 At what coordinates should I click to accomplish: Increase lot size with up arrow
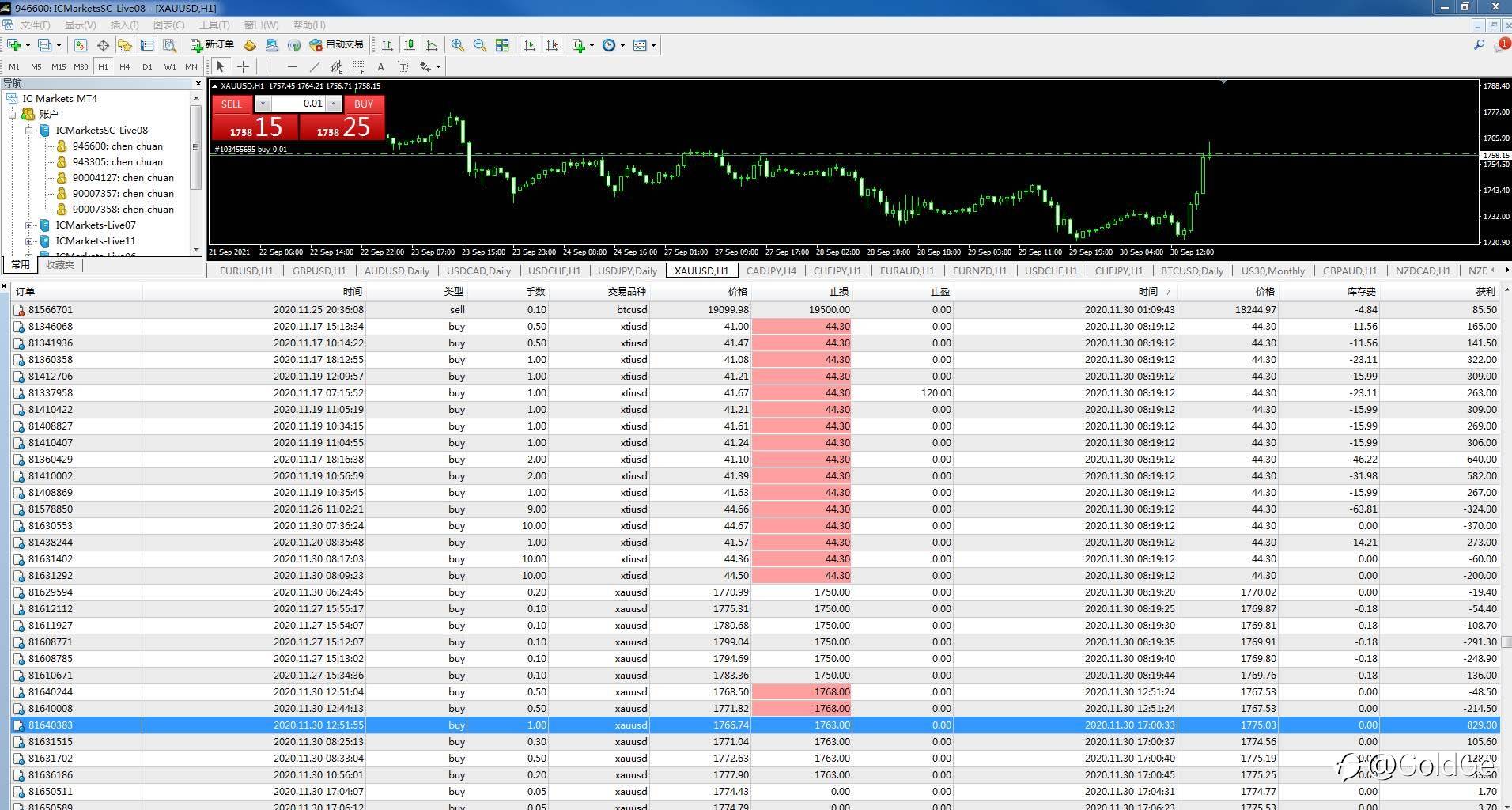point(335,104)
